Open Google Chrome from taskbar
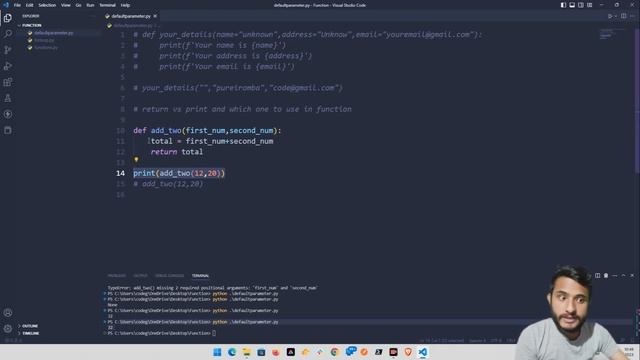Image resolution: width=640 pixels, height=360 pixels. tap(335, 352)
